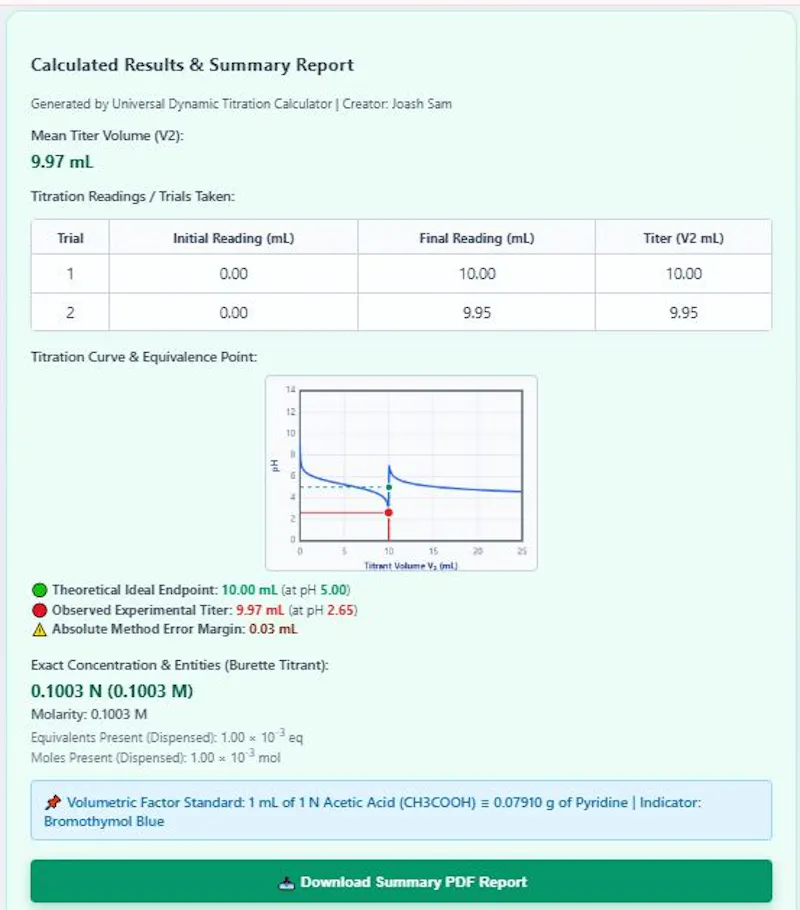
Task: Click 'Titration Curve & Equivalence Point:' label
Action: pos(143,356)
